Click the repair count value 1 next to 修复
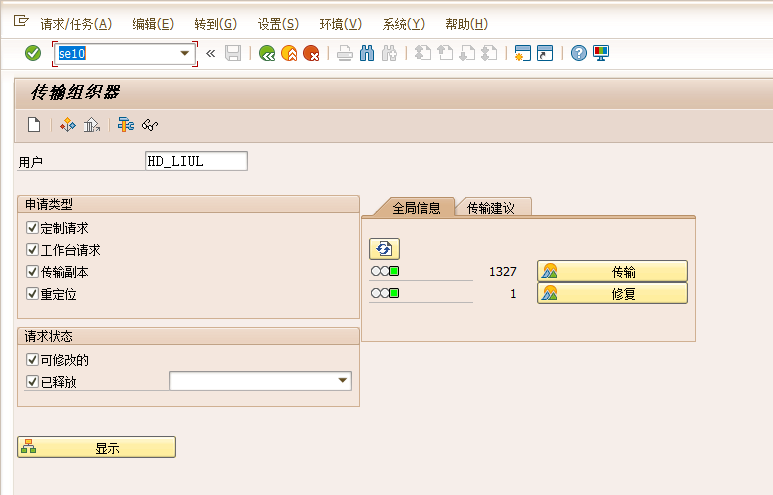The height and width of the screenshot is (495, 773). pos(513,294)
